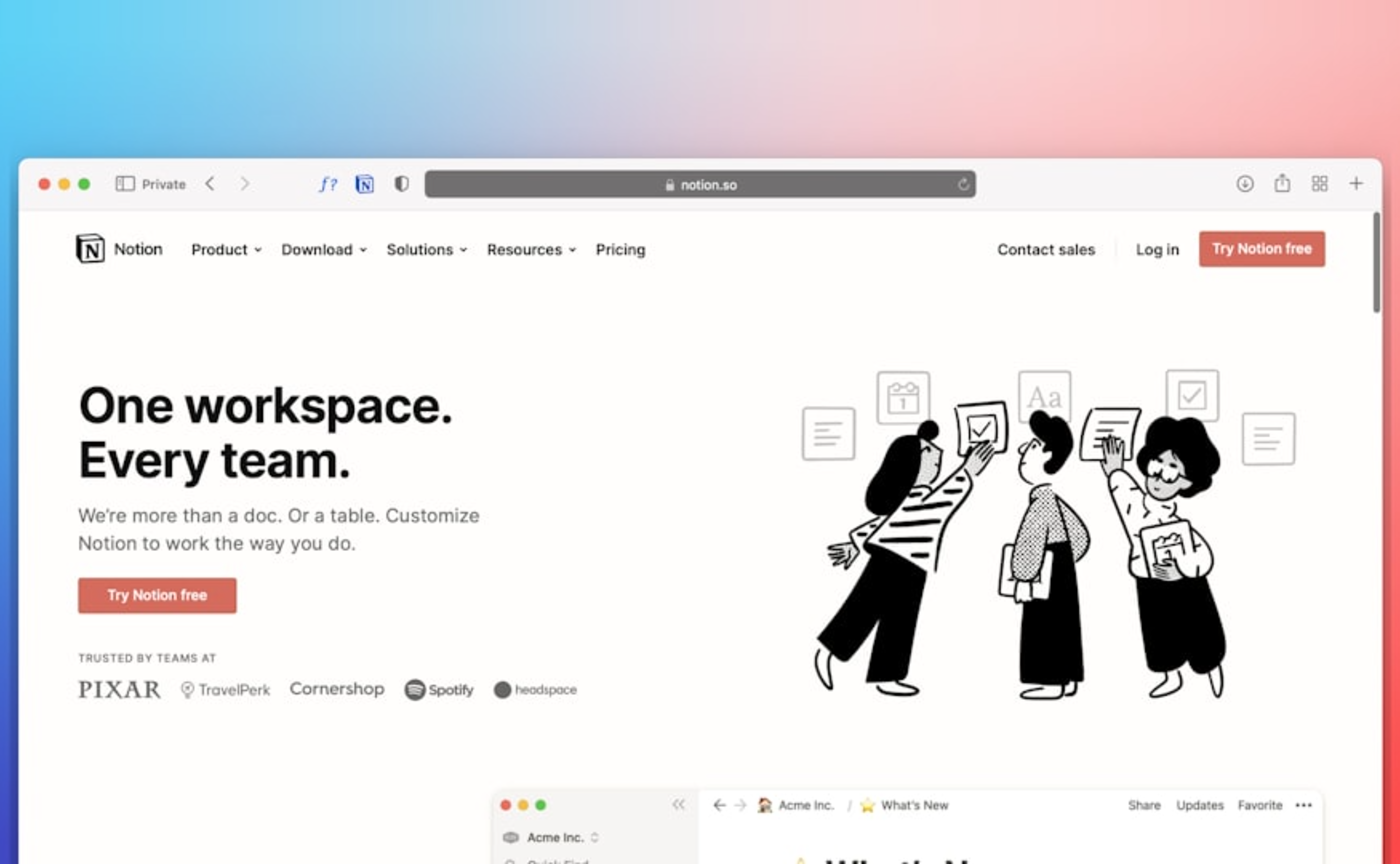The height and width of the screenshot is (864, 1400).
Task: Click the f? extension icon in toolbar
Action: 328,184
